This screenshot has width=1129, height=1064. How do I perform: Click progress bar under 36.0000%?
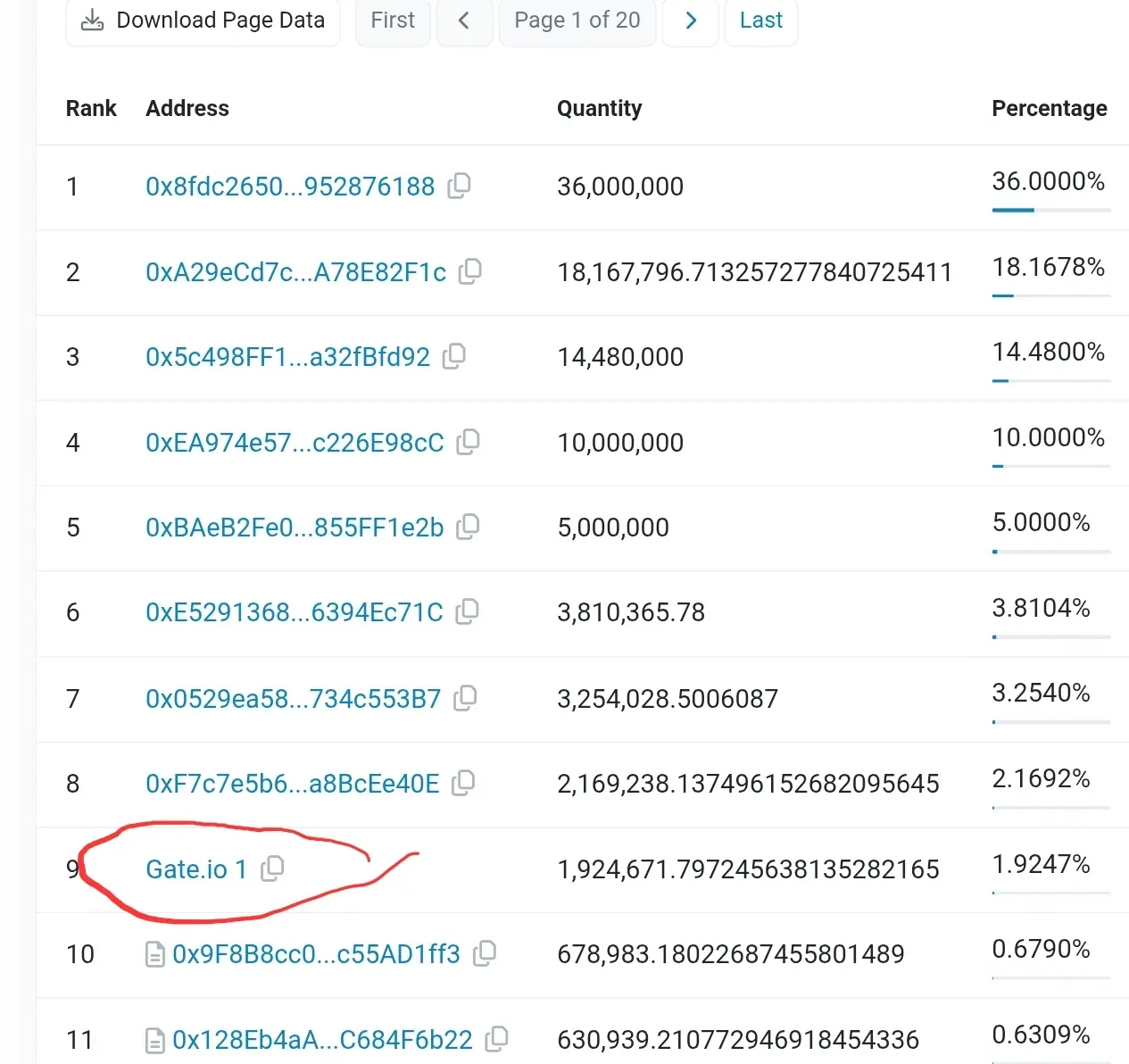tap(1051, 210)
